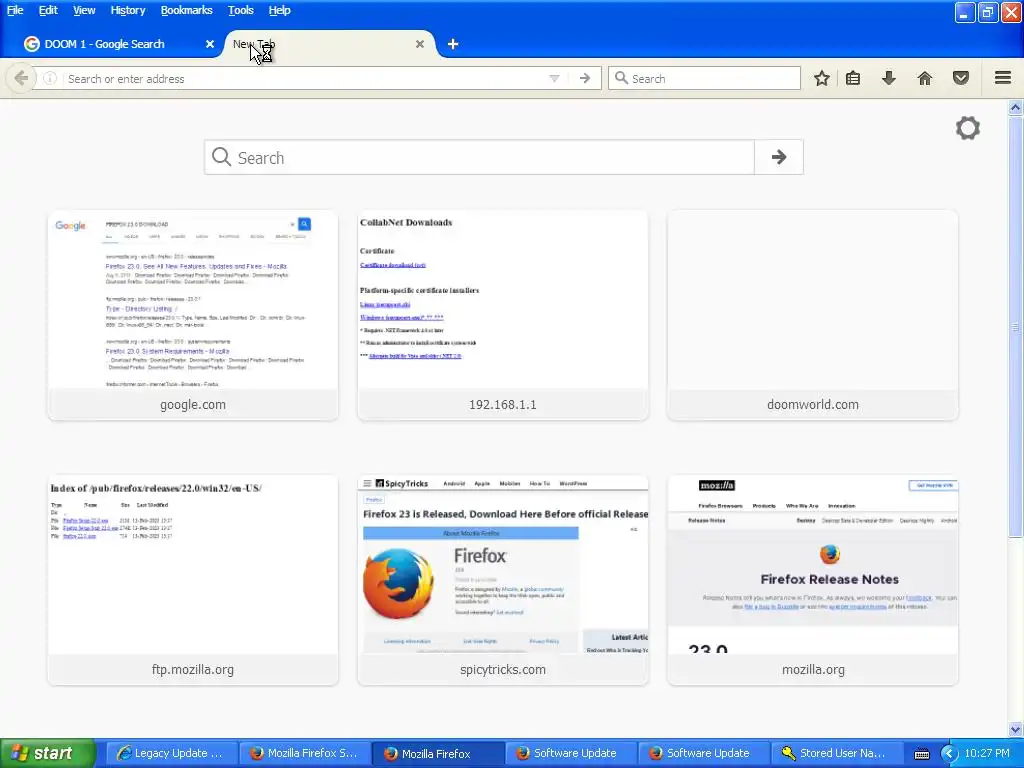Open the spicytricks.com top site tile
Viewport: 1024px width, 768px height.
pos(503,580)
